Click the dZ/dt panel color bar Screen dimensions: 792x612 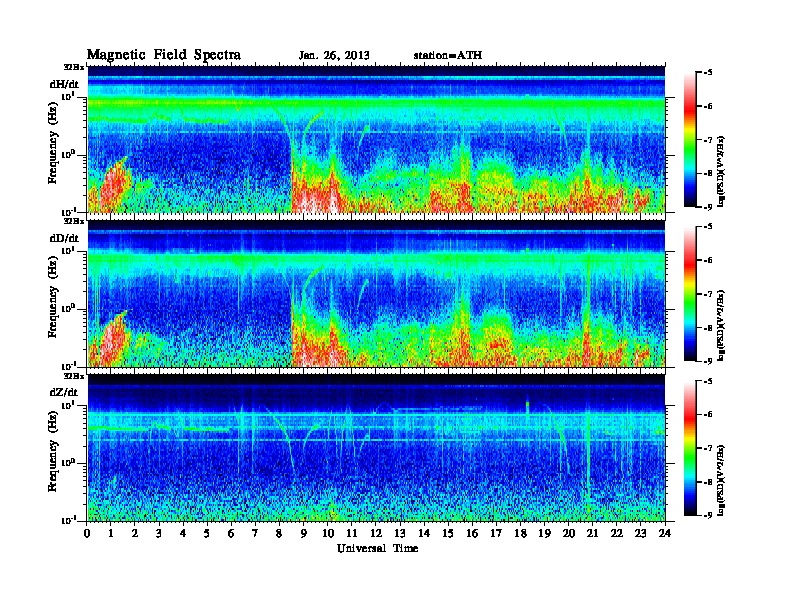pyautogui.click(x=689, y=448)
